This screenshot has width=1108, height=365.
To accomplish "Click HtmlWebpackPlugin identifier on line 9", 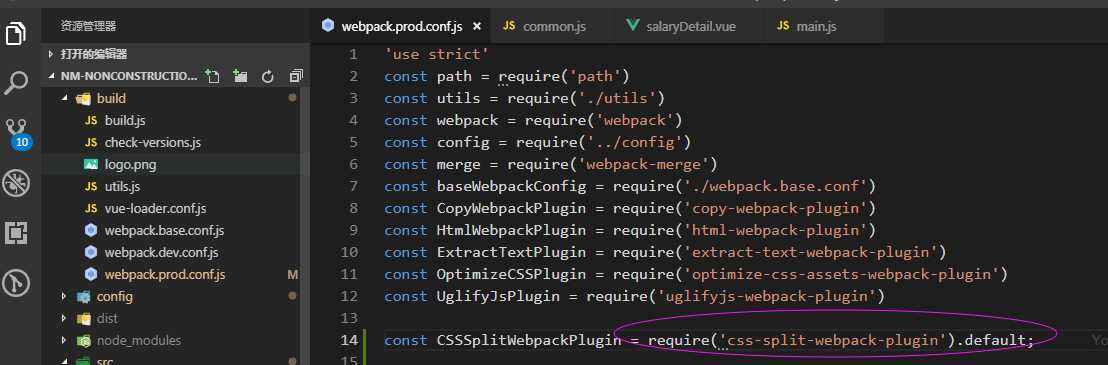I will [x=512, y=230].
